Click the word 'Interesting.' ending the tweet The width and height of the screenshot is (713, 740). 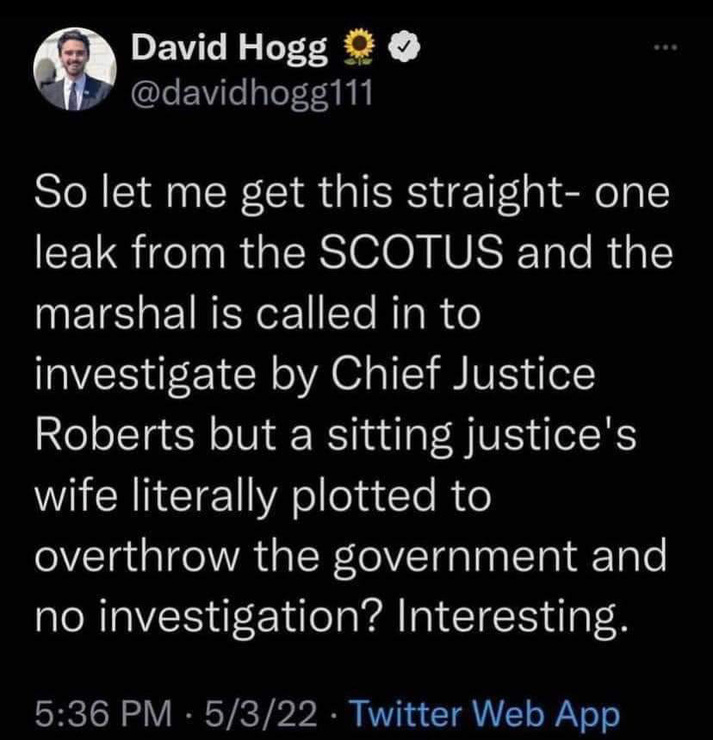click(515, 618)
